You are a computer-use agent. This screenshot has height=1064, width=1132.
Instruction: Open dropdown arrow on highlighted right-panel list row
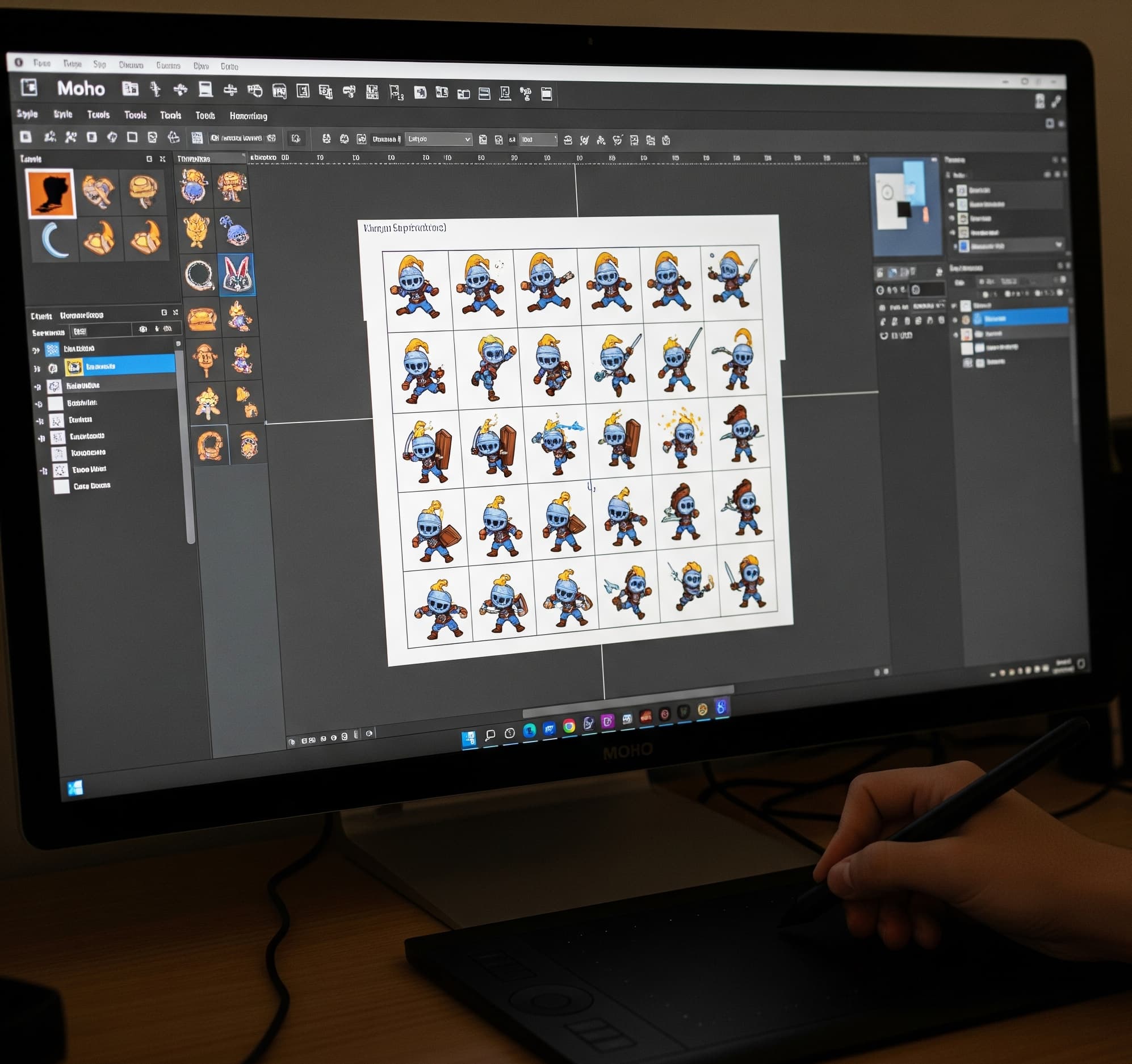tap(1059, 245)
